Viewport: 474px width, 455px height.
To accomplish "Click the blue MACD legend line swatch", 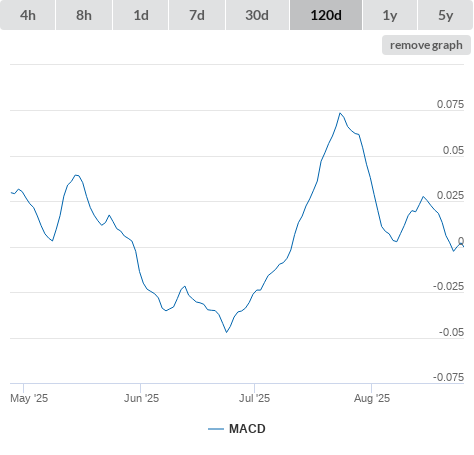I will coord(216,429).
